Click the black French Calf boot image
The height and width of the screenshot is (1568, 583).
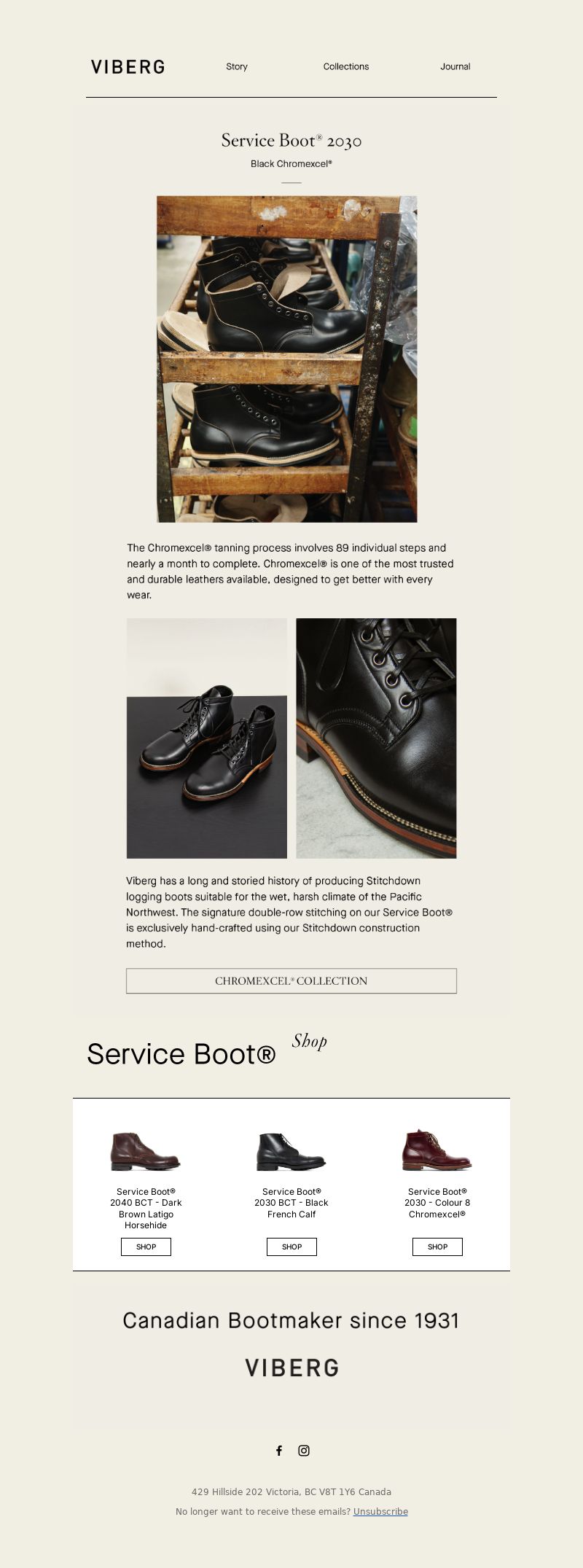291,1150
